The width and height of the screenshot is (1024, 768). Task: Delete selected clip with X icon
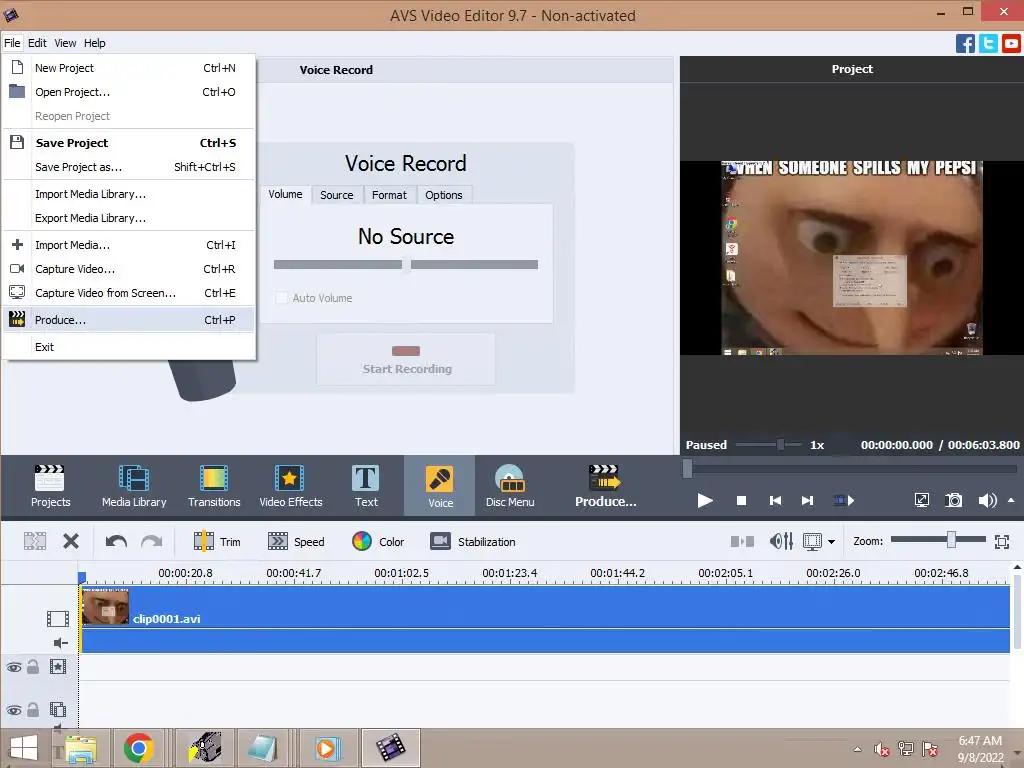[x=71, y=541]
